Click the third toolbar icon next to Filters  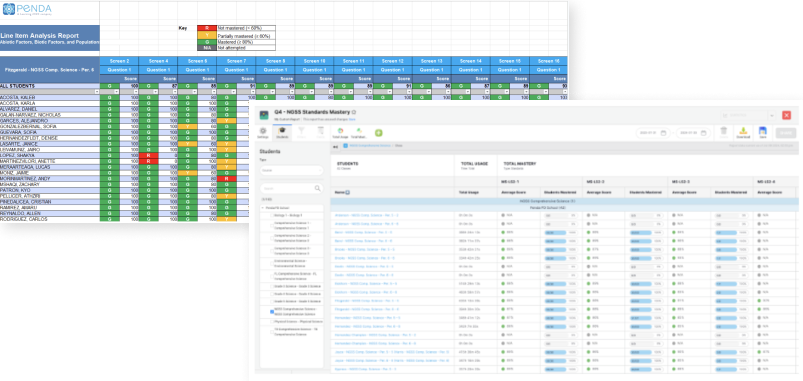[x=321, y=133]
